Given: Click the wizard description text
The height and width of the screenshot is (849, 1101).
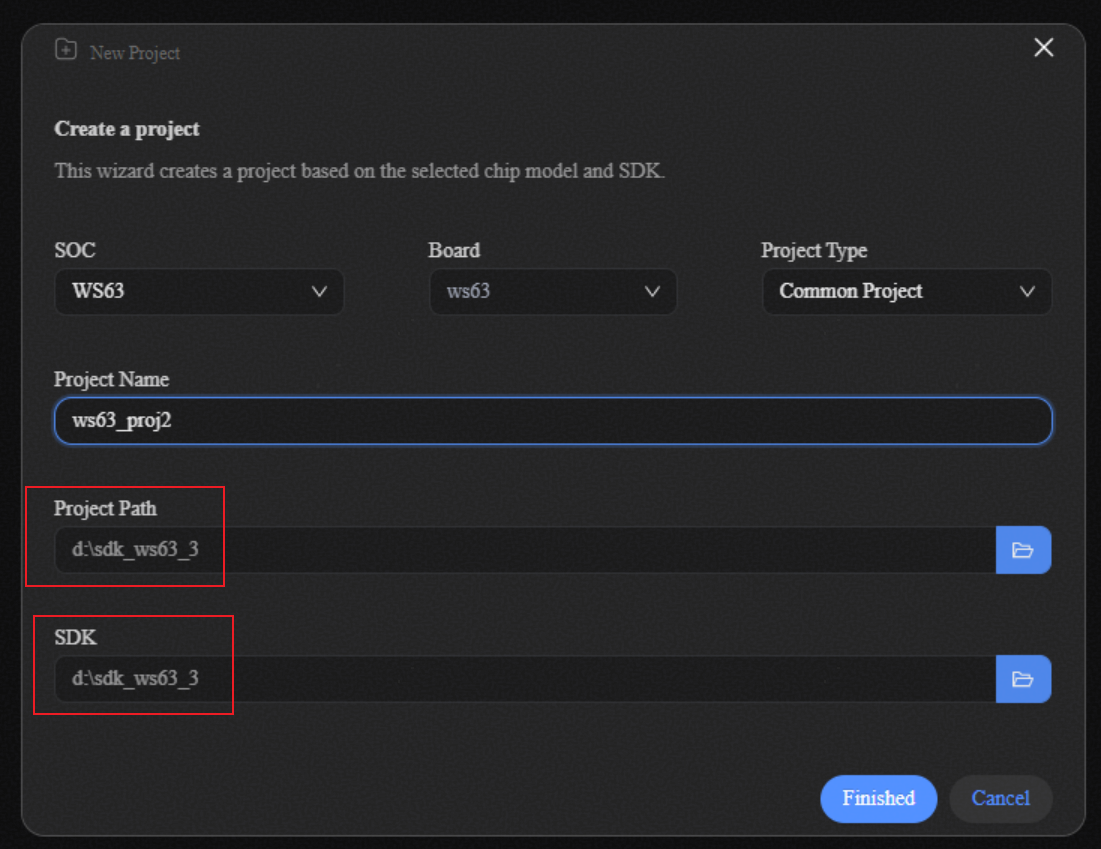Looking at the screenshot, I should click(359, 171).
